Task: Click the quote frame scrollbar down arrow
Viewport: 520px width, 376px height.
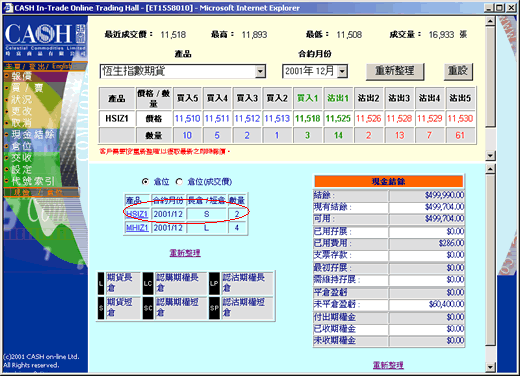Action: coord(490,156)
